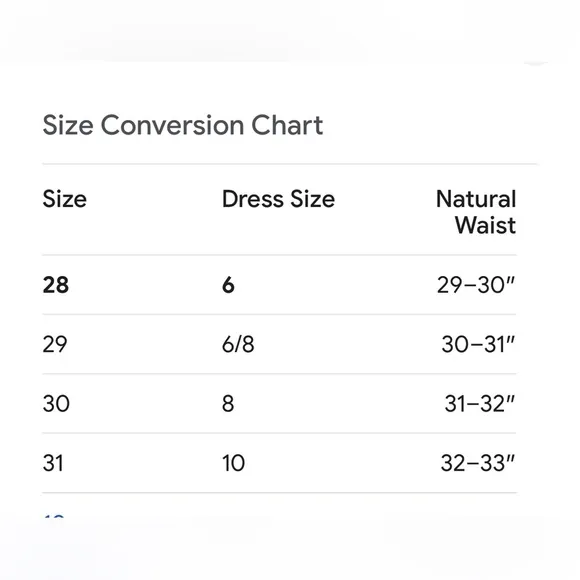Screen dimensions: 580x580
Task: Select size 31 row label
Action: [x=53, y=463]
